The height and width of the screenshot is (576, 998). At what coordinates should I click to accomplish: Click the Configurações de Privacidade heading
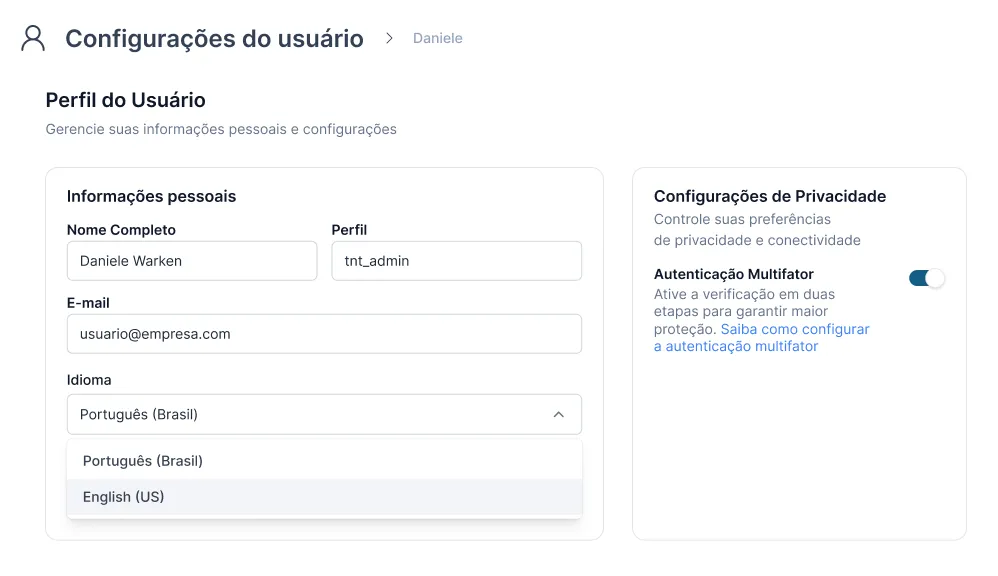pos(770,196)
